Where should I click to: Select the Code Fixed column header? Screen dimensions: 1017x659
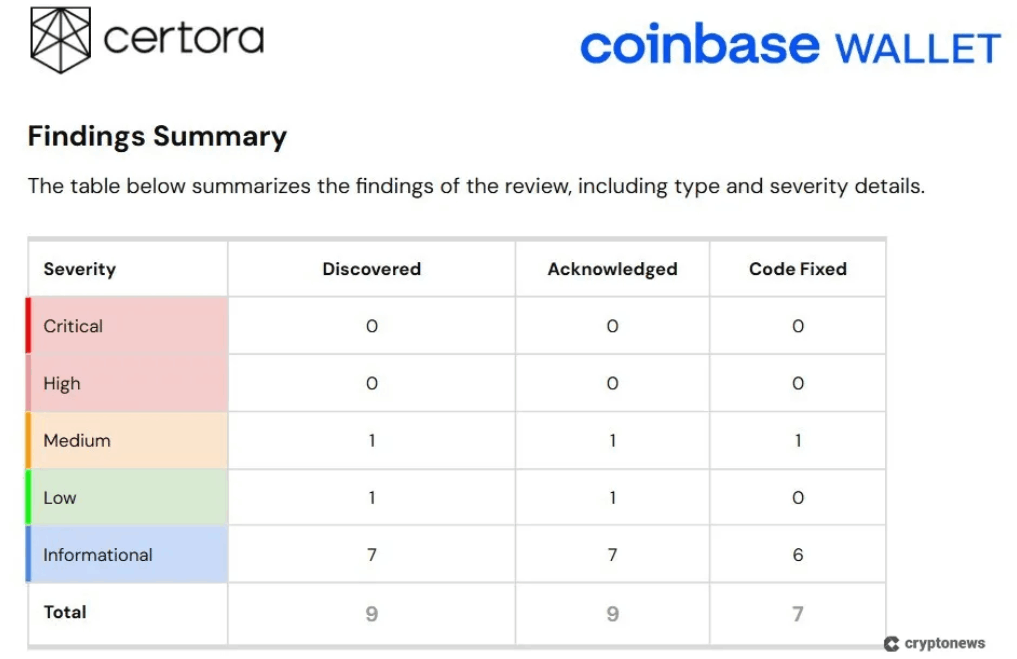(x=797, y=268)
